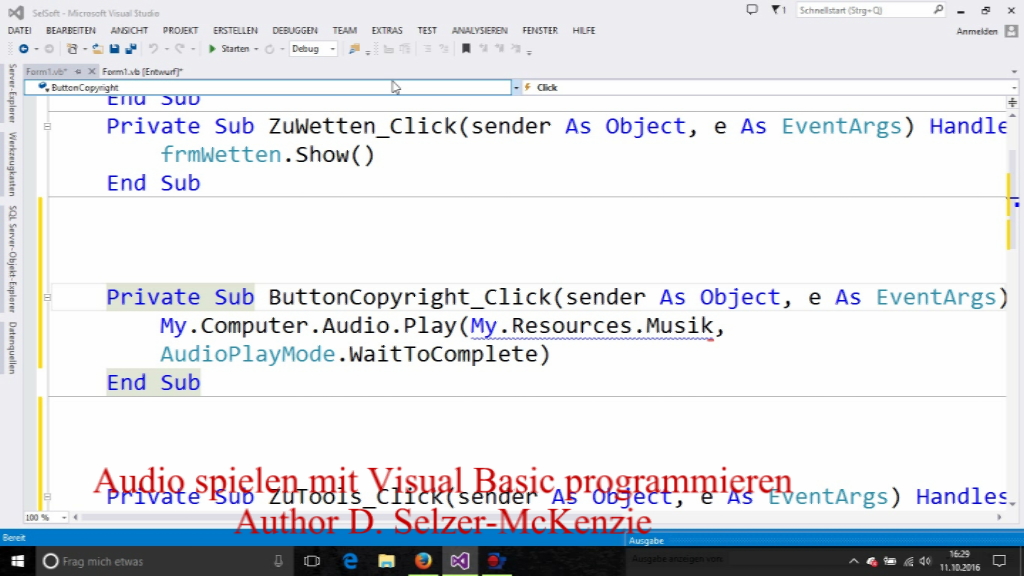Click the Save All icon
The image size is (1024, 576).
point(132,48)
